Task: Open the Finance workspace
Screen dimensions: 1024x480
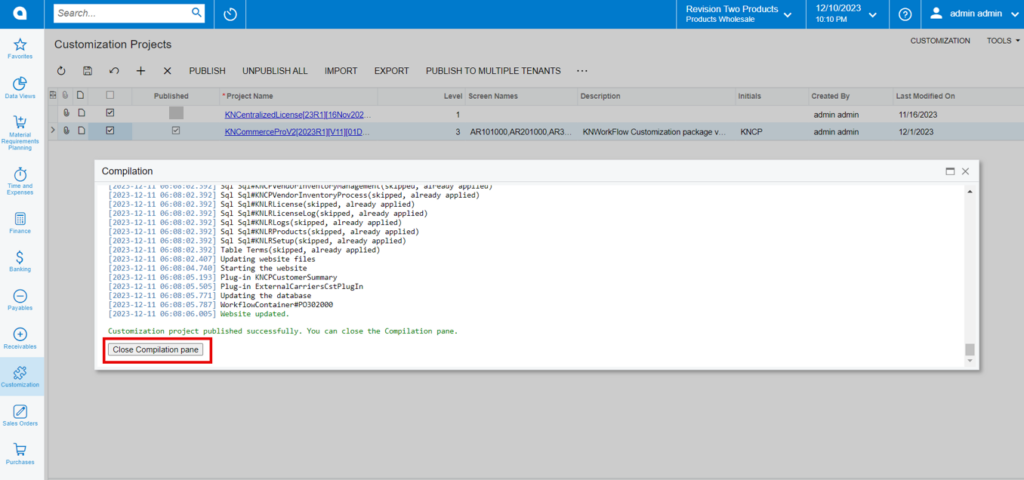Action: [20, 223]
